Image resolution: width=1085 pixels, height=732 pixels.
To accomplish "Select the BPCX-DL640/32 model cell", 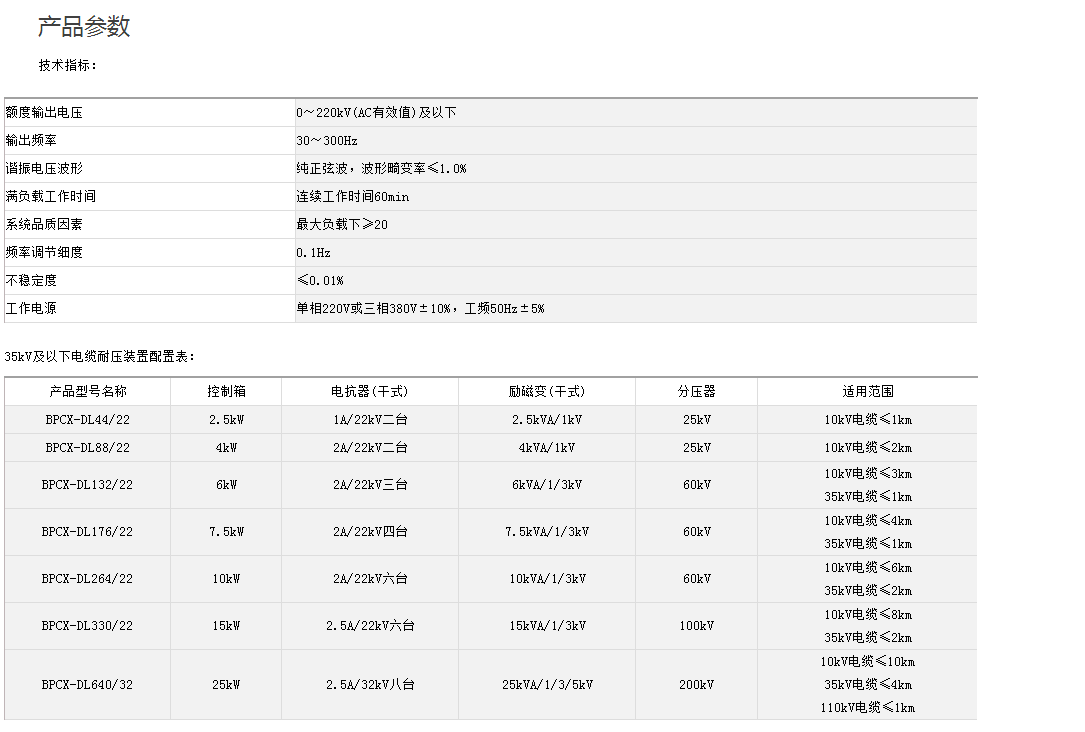I will click(87, 685).
